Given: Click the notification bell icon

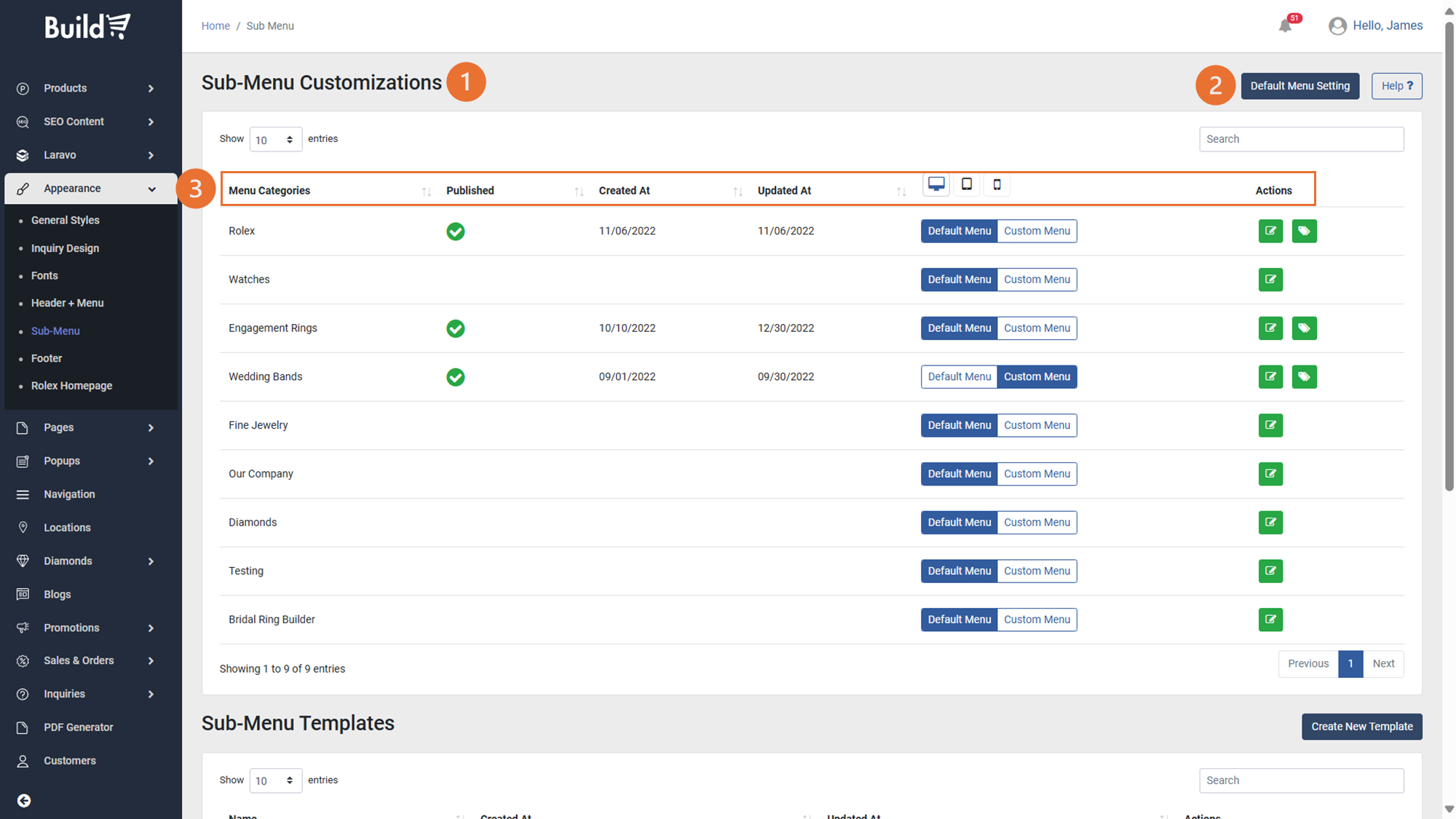Looking at the screenshot, I should pos(1285,26).
